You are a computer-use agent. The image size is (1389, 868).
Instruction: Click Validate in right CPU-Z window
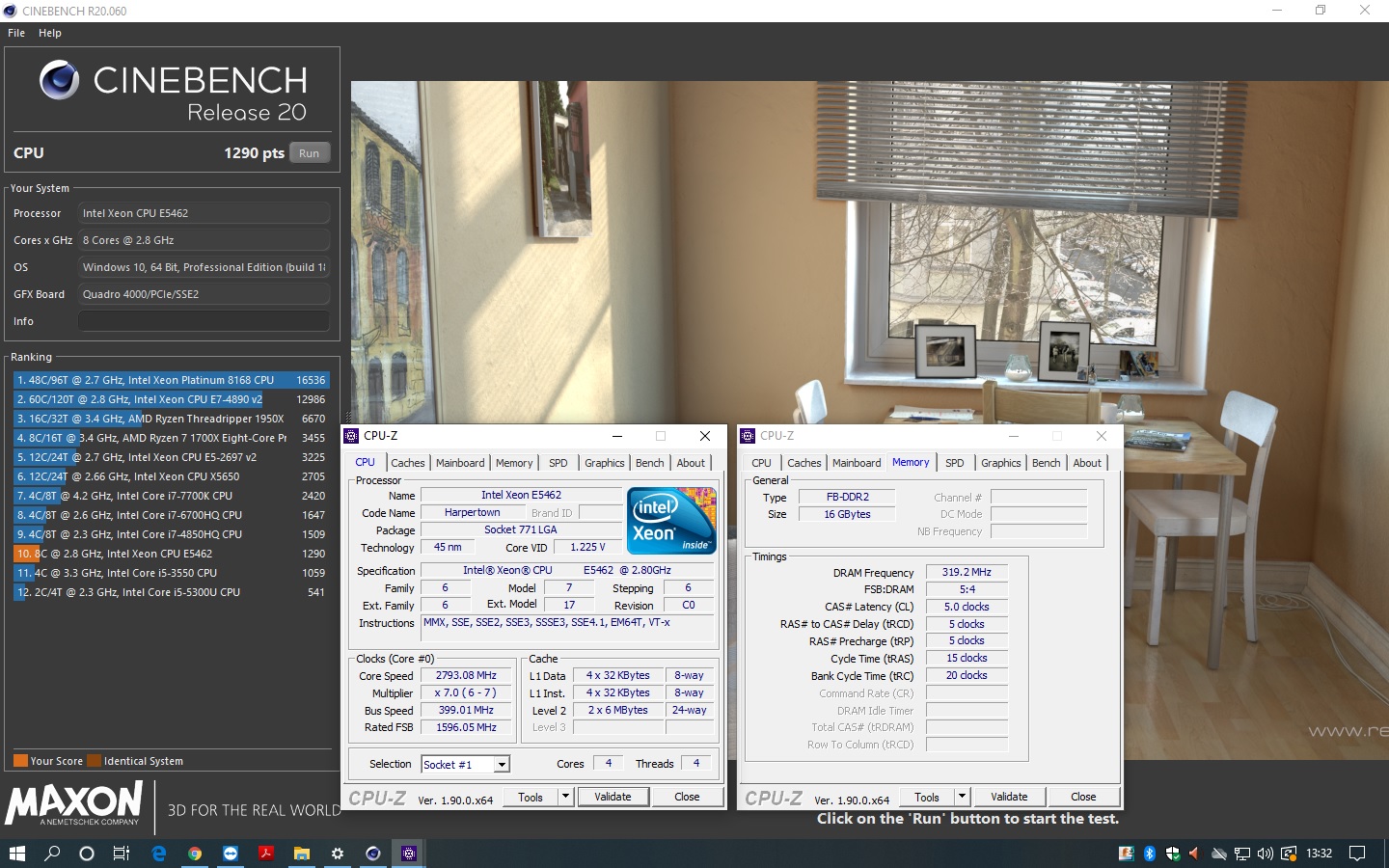coord(1009,797)
